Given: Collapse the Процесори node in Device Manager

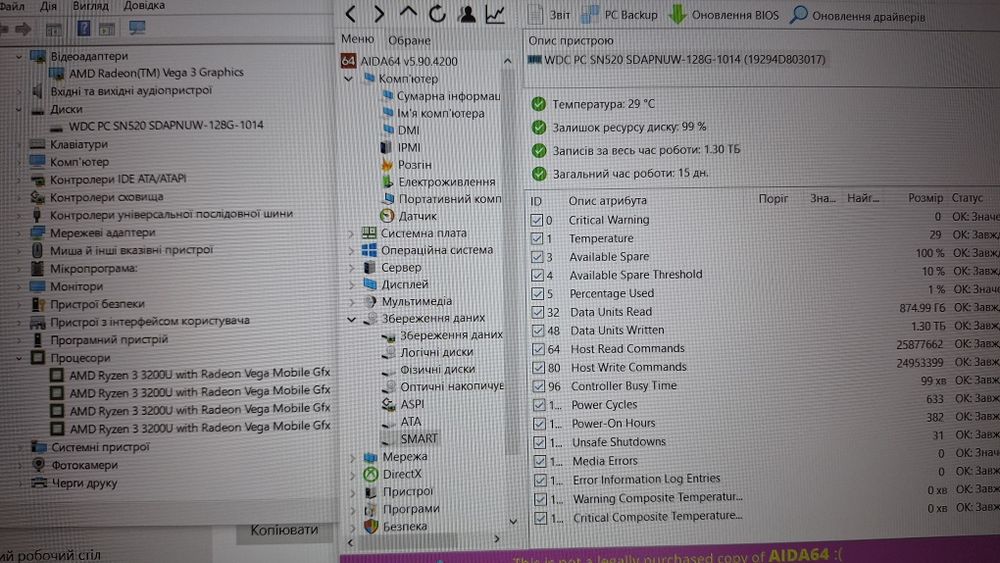Looking at the screenshot, I should click(x=18, y=358).
